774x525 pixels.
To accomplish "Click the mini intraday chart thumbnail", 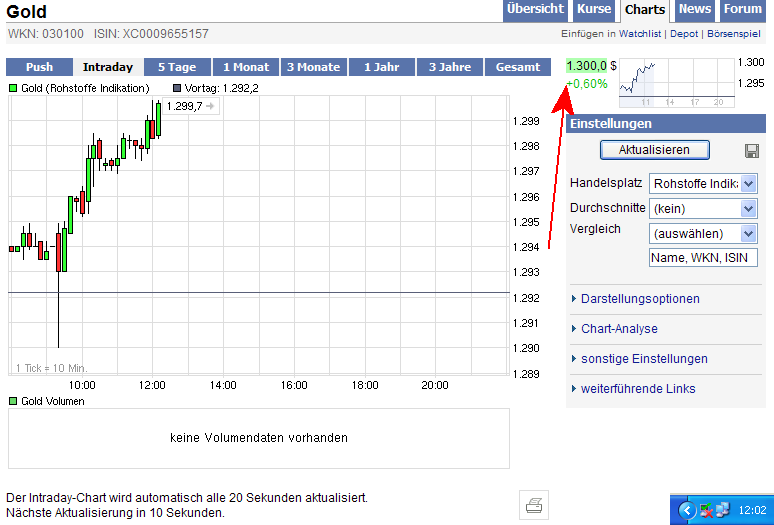I will pyautogui.click(x=676, y=82).
